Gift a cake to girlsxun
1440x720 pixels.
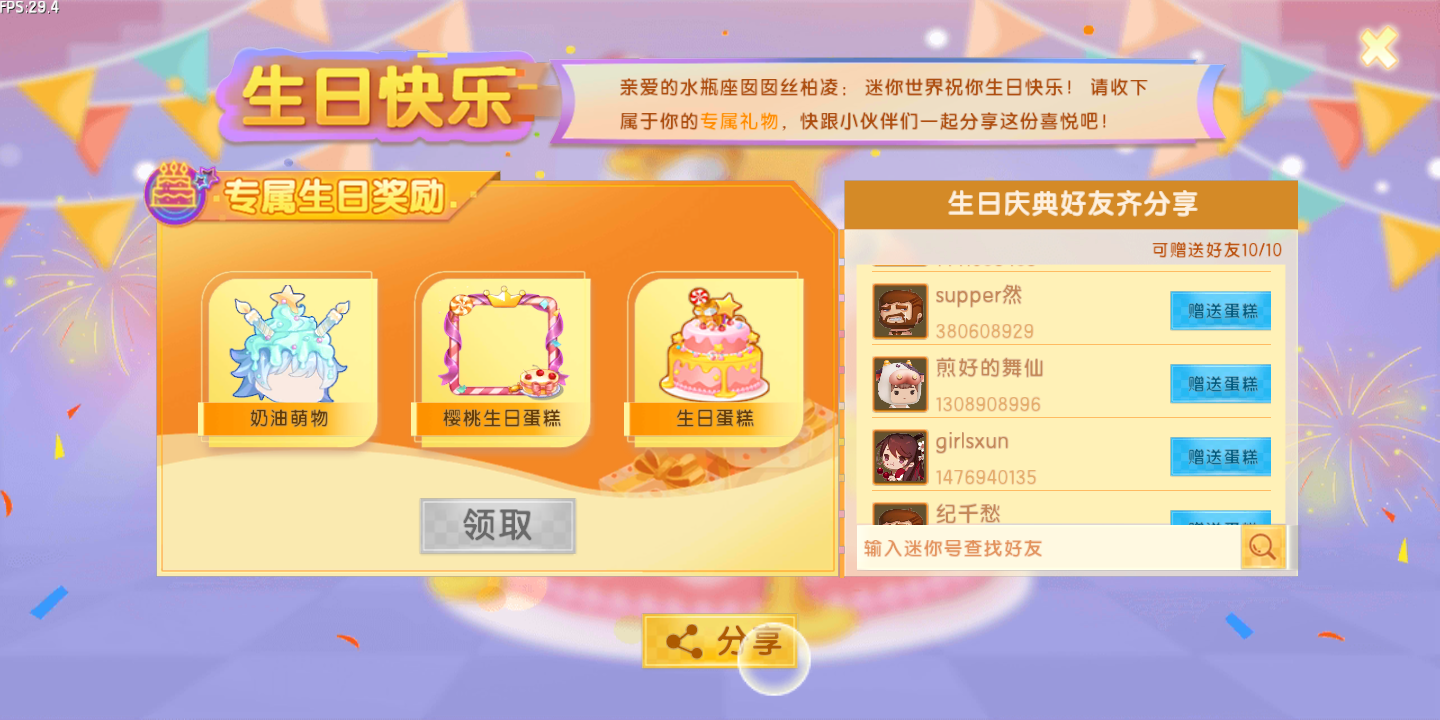(x=1220, y=457)
